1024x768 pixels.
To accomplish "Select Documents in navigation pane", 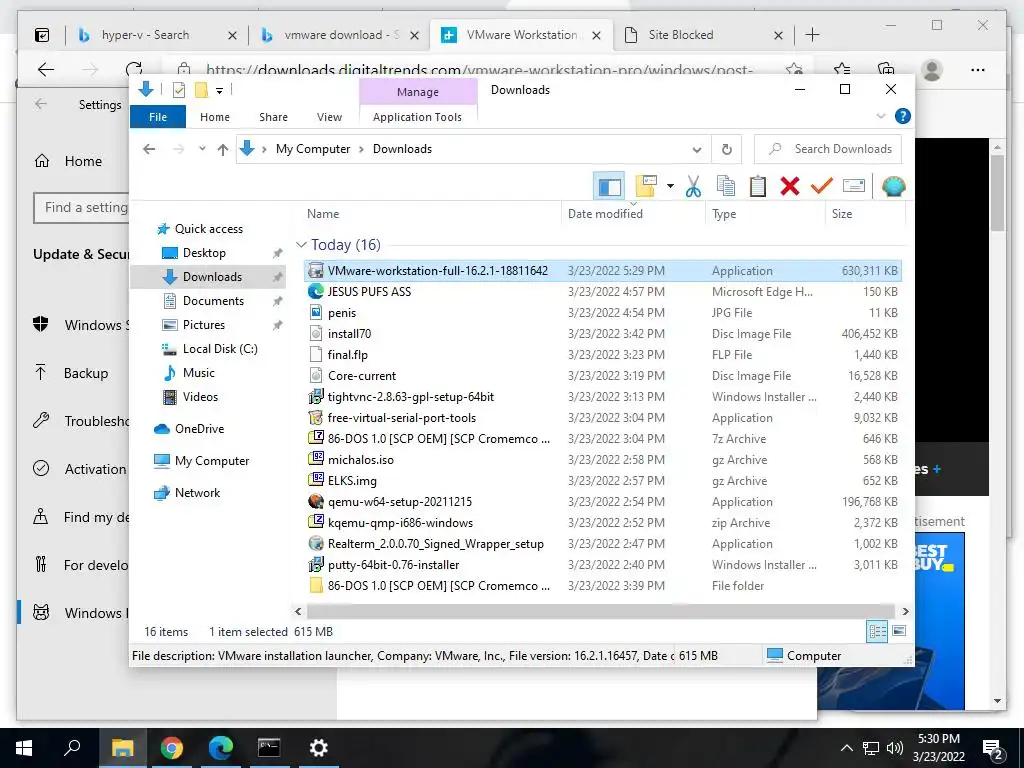I will [x=214, y=301].
